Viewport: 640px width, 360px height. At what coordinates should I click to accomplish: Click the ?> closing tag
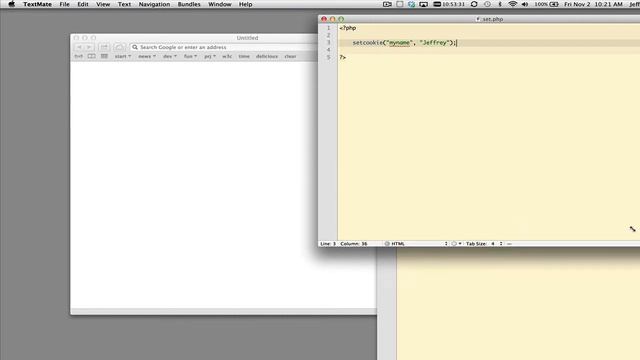pos(342,58)
